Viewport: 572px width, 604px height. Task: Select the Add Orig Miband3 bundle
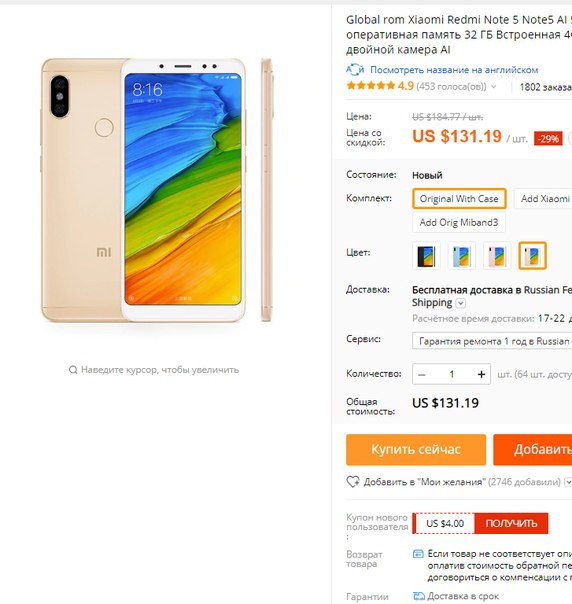pyautogui.click(x=459, y=223)
